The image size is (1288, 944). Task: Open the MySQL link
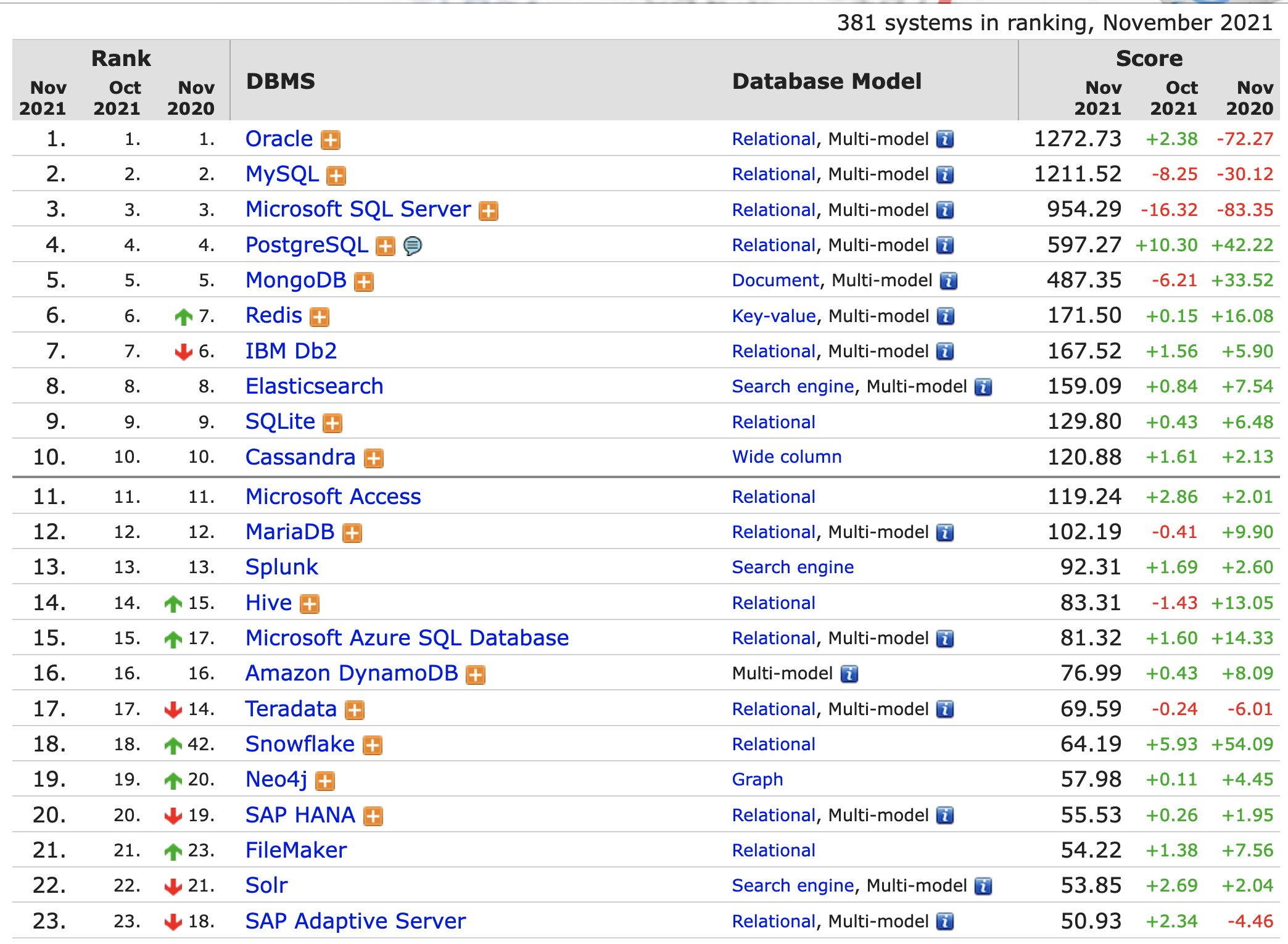coord(282,174)
